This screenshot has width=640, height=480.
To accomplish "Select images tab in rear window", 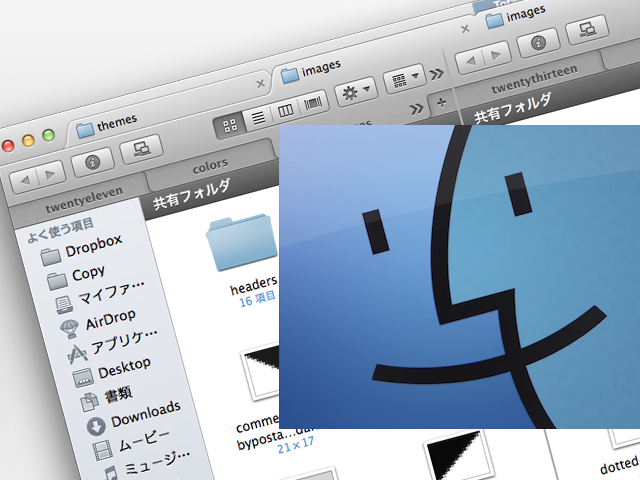I will point(516,16).
